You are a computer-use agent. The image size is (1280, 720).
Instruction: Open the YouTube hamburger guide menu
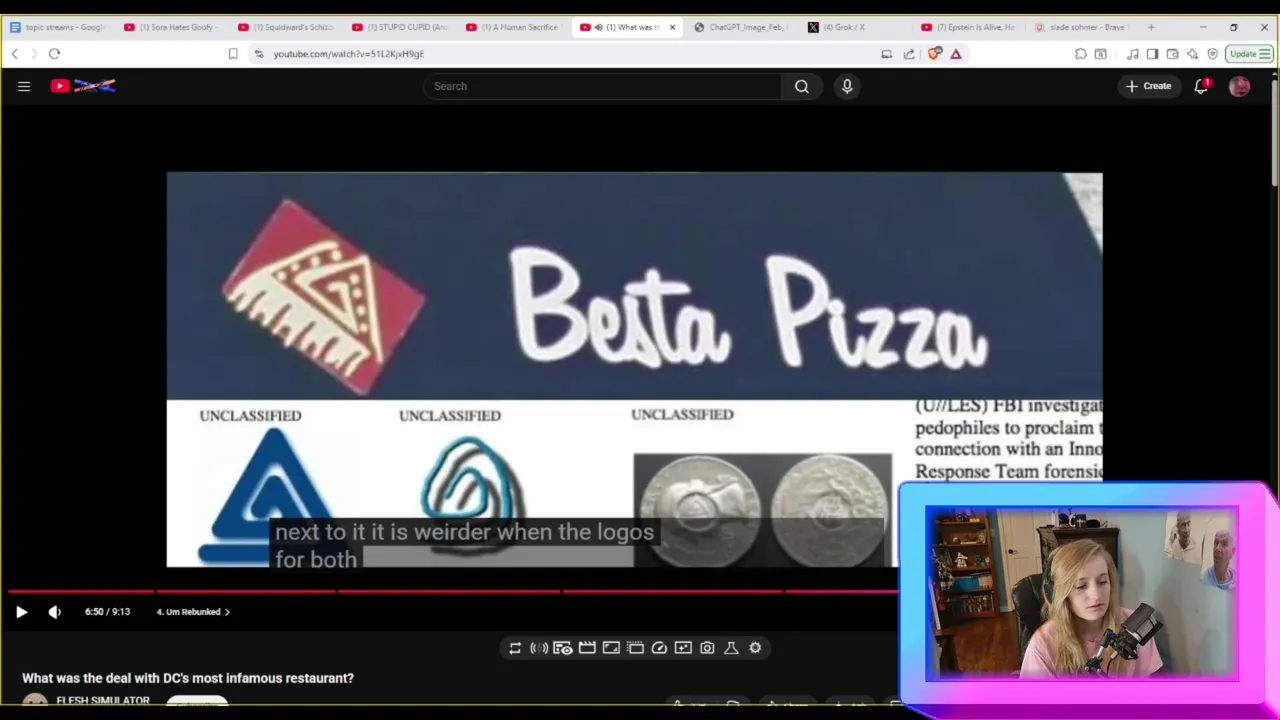24,86
